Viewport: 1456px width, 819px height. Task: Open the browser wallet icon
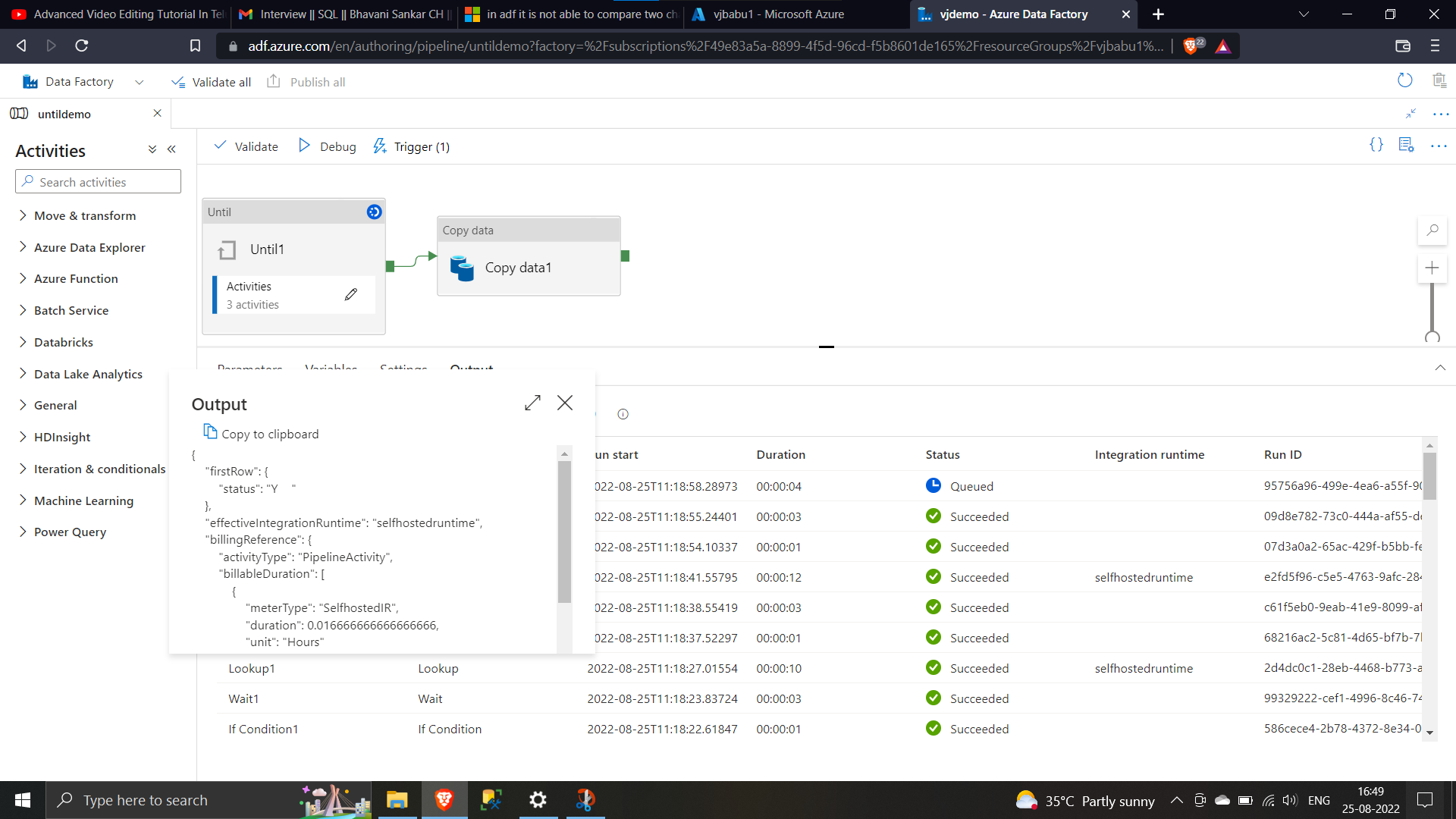(x=1403, y=45)
